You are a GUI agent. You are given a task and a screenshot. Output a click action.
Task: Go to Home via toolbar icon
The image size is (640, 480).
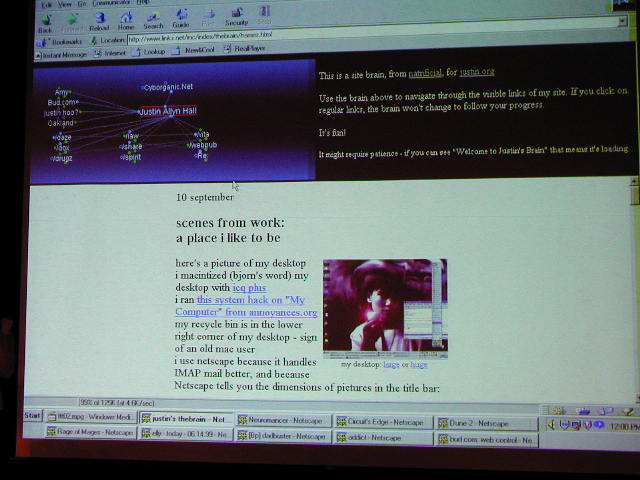pyautogui.click(x=126, y=21)
